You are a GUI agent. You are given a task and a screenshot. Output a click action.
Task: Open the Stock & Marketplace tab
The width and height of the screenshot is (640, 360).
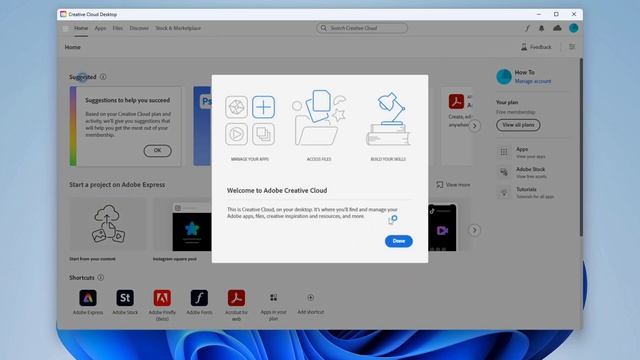[178, 28]
